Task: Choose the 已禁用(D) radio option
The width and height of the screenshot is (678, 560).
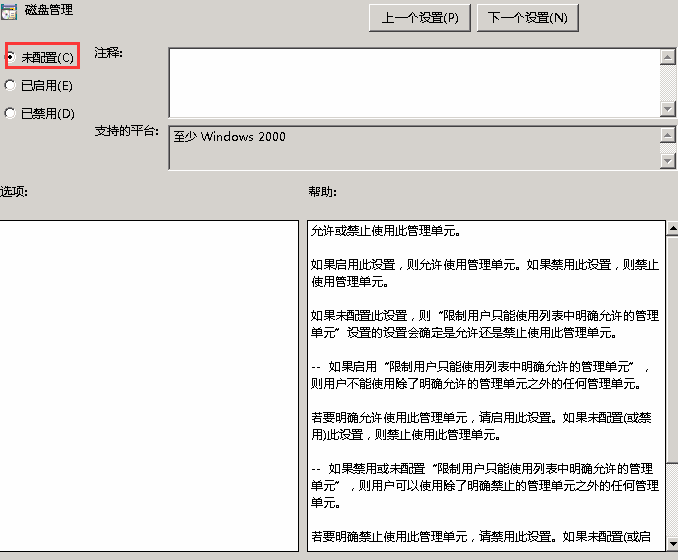Action: [11, 114]
